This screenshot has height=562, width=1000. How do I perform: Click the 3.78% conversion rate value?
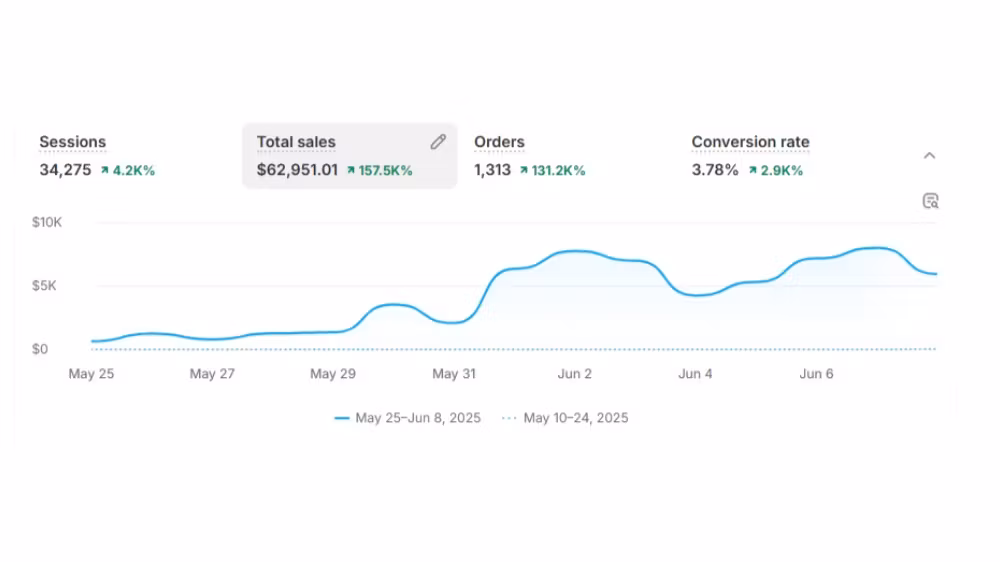click(715, 170)
